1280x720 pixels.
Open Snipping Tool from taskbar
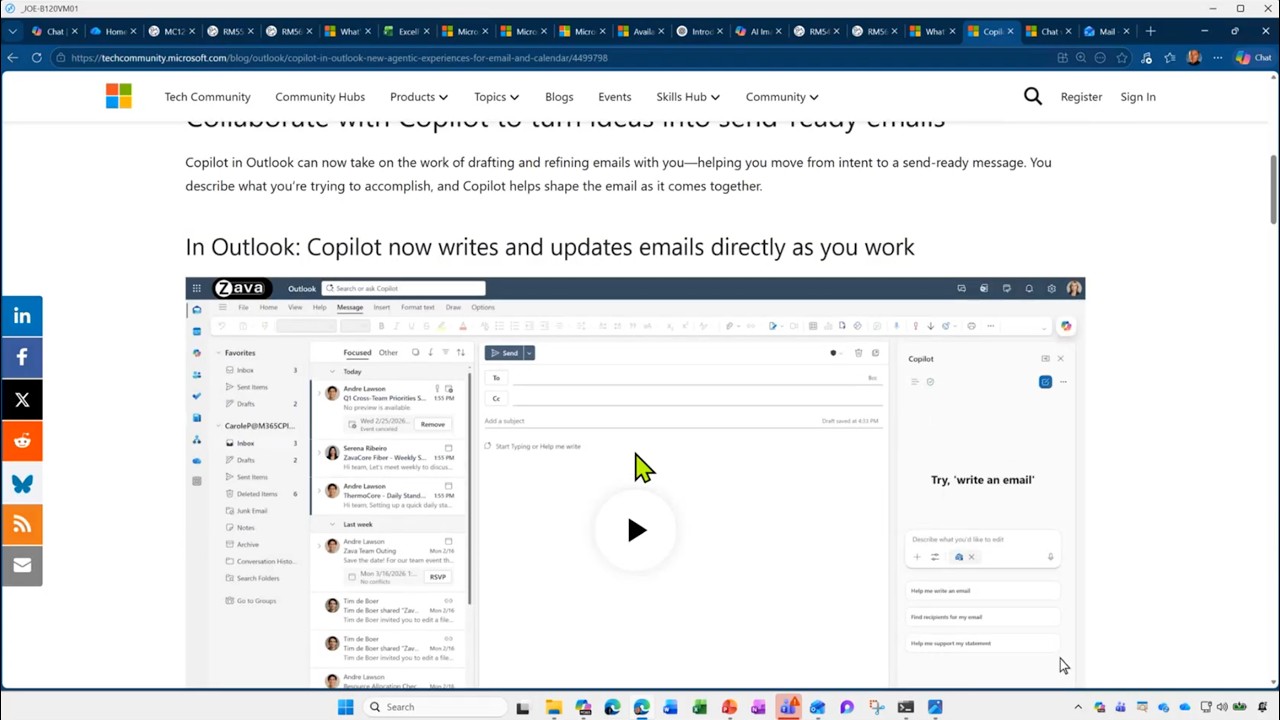tap(876, 707)
